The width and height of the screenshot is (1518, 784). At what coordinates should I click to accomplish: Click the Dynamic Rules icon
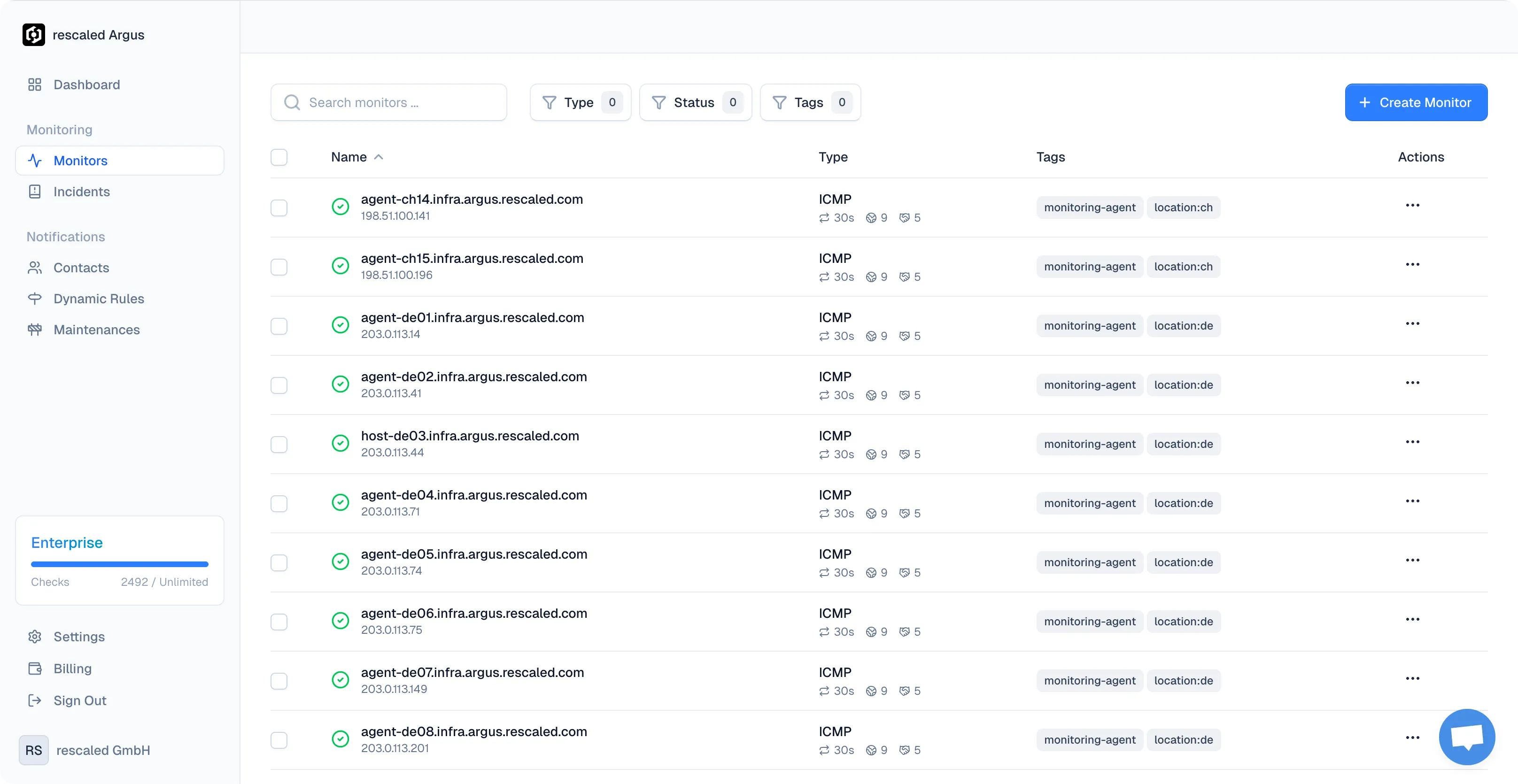click(35, 299)
